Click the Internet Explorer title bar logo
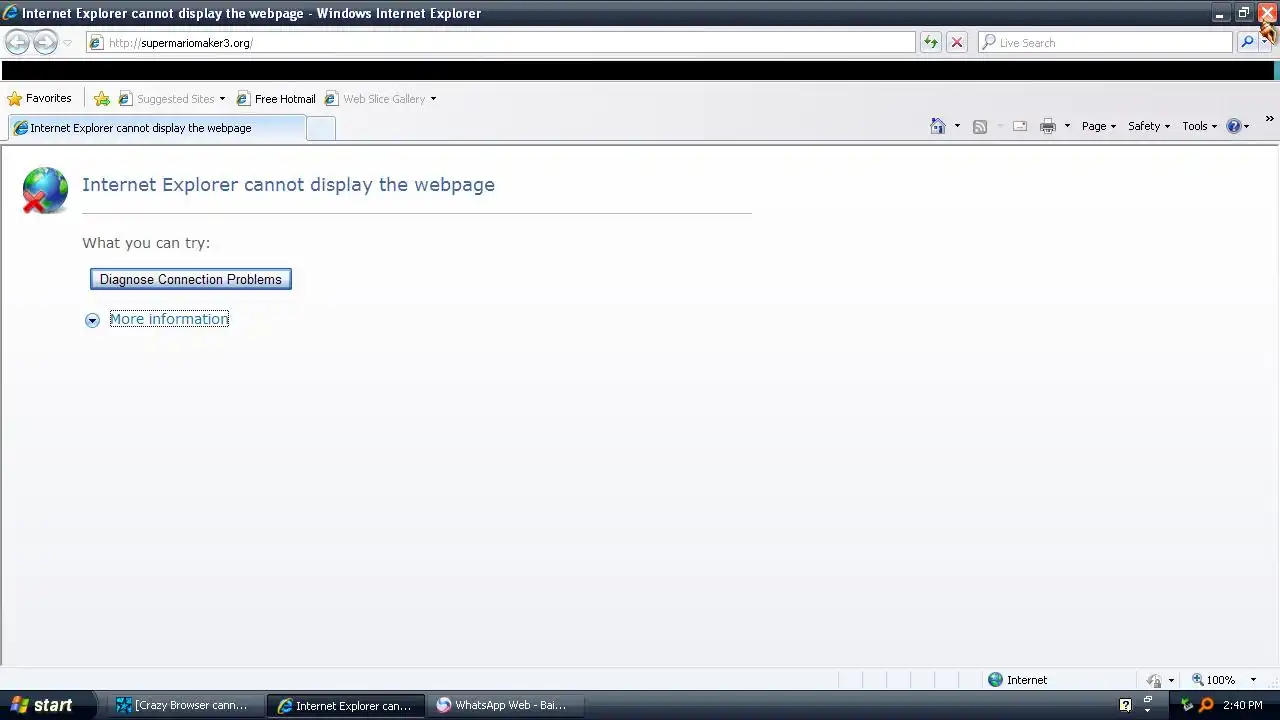 tap(10, 13)
